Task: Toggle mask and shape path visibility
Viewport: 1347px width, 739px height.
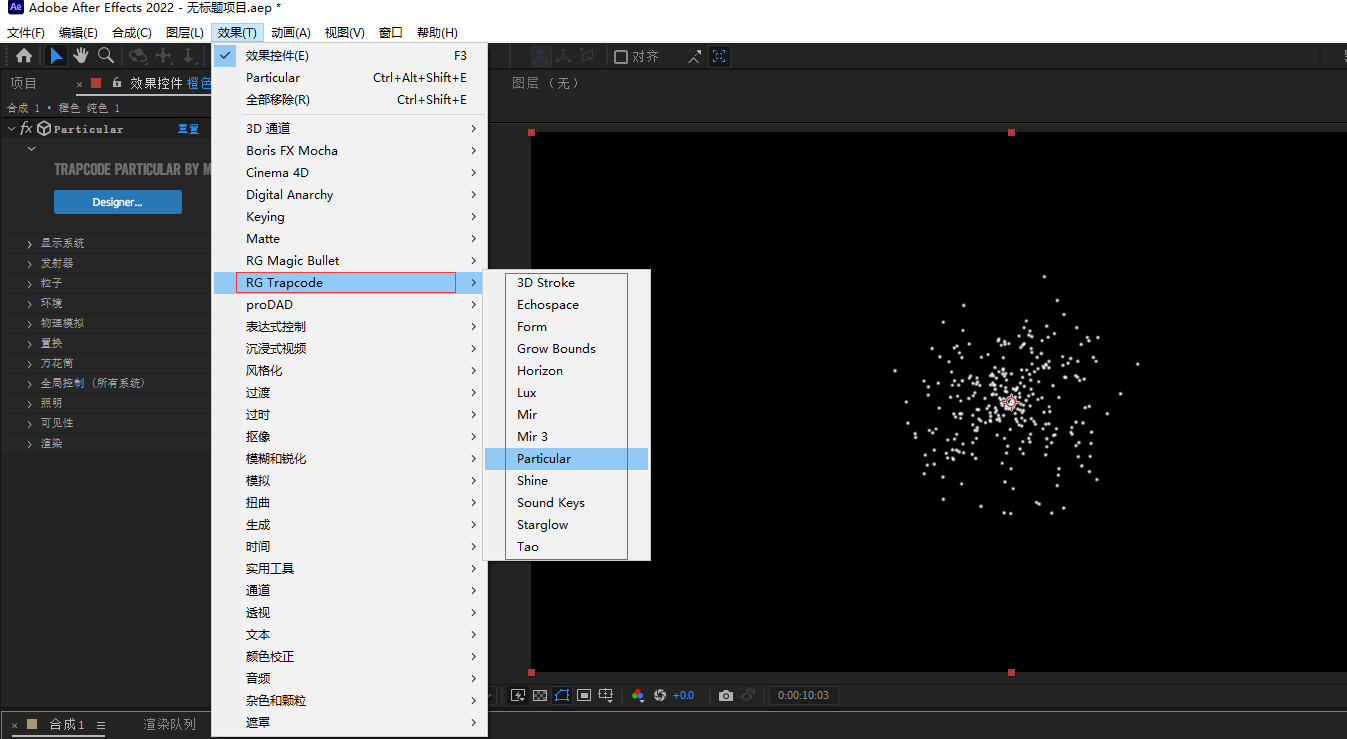Action: [562, 695]
